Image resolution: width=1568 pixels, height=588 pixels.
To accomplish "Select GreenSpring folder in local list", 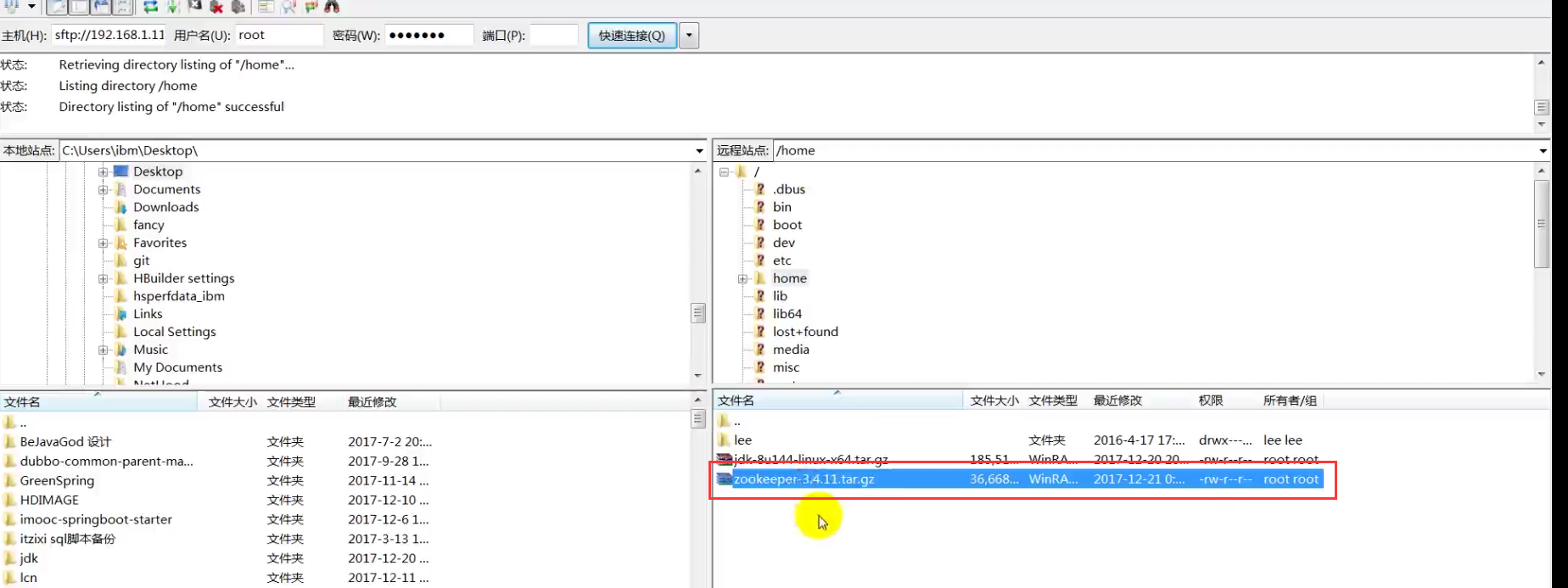I will coord(57,480).
